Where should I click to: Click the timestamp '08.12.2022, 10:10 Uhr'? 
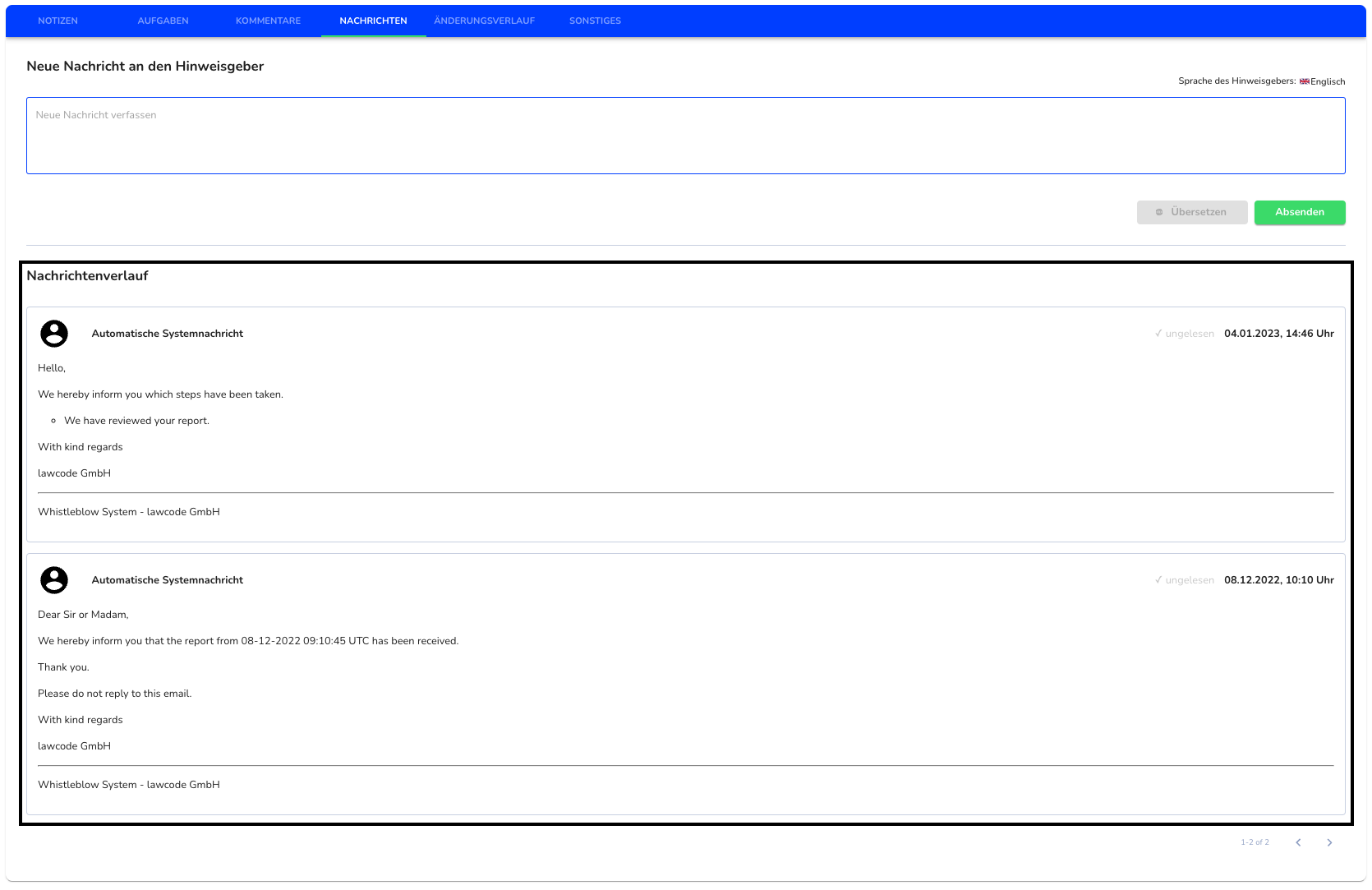coord(1279,580)
